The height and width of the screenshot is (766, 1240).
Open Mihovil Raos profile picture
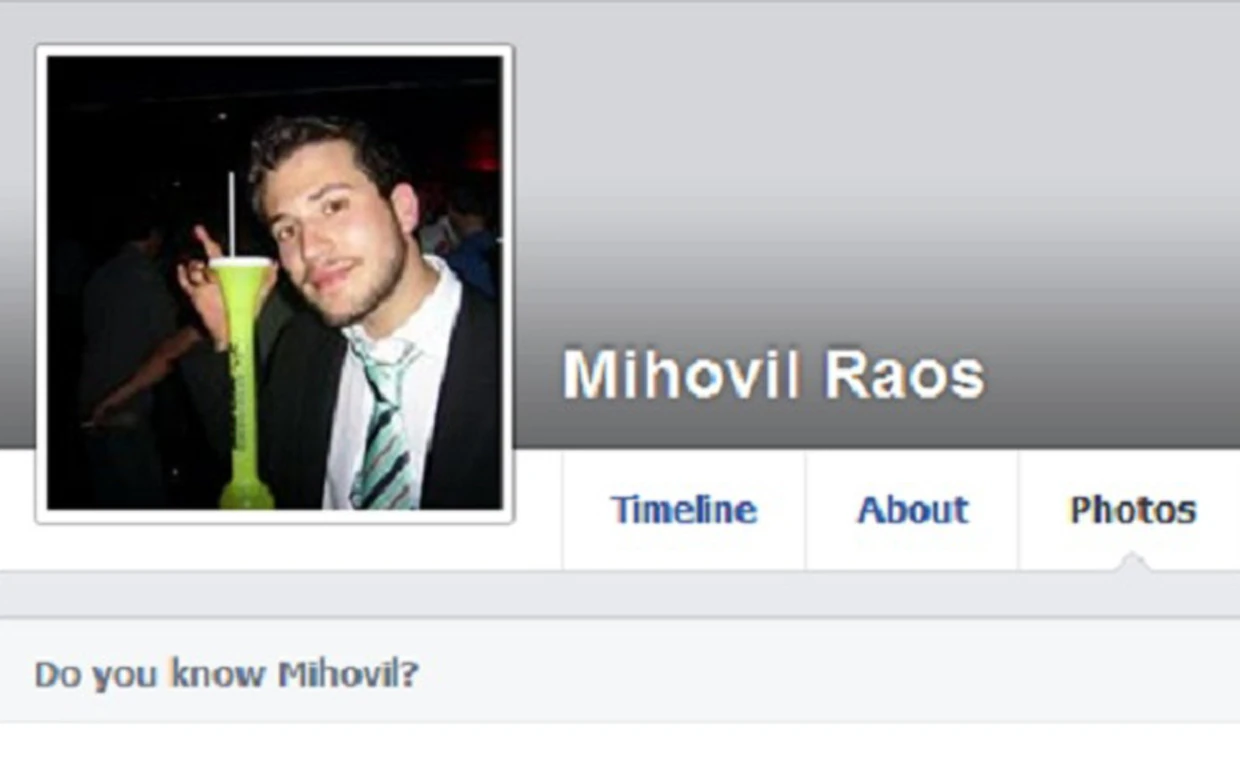(x=275, y=283)
